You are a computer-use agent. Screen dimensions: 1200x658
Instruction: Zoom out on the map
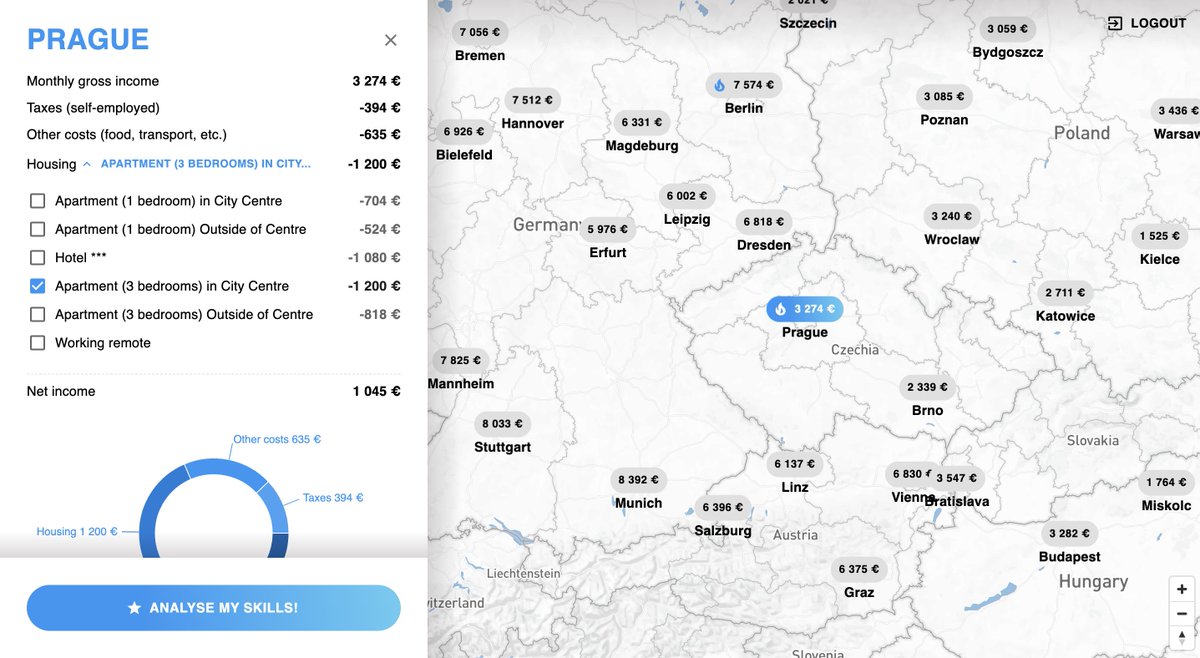click(x=1182, y=613)
